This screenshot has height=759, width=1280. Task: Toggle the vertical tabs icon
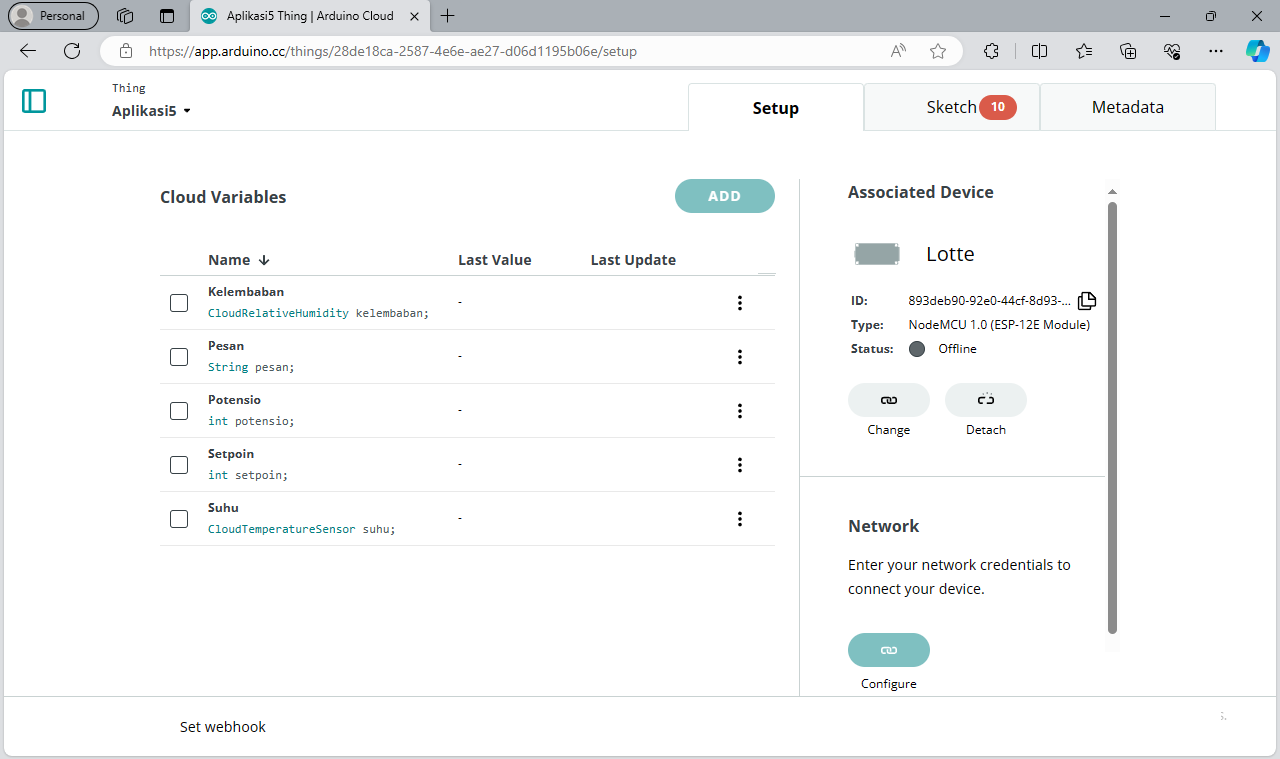tap(167, 16)
